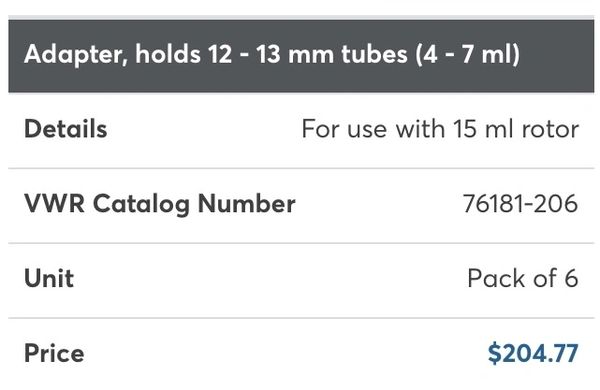600x390 pixels.
Task: Click the digit '6' in Unit value
Action: pyautogui.click(x=571, y=278)
